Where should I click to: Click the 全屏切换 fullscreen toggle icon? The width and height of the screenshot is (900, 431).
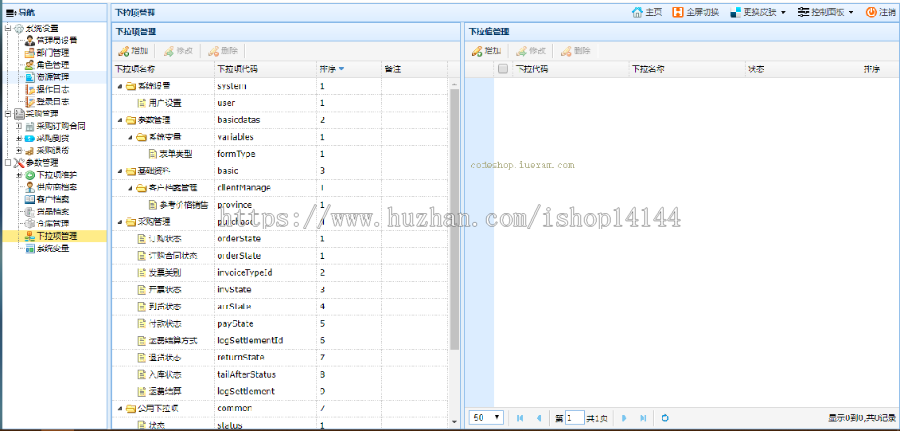click(677, 12)
